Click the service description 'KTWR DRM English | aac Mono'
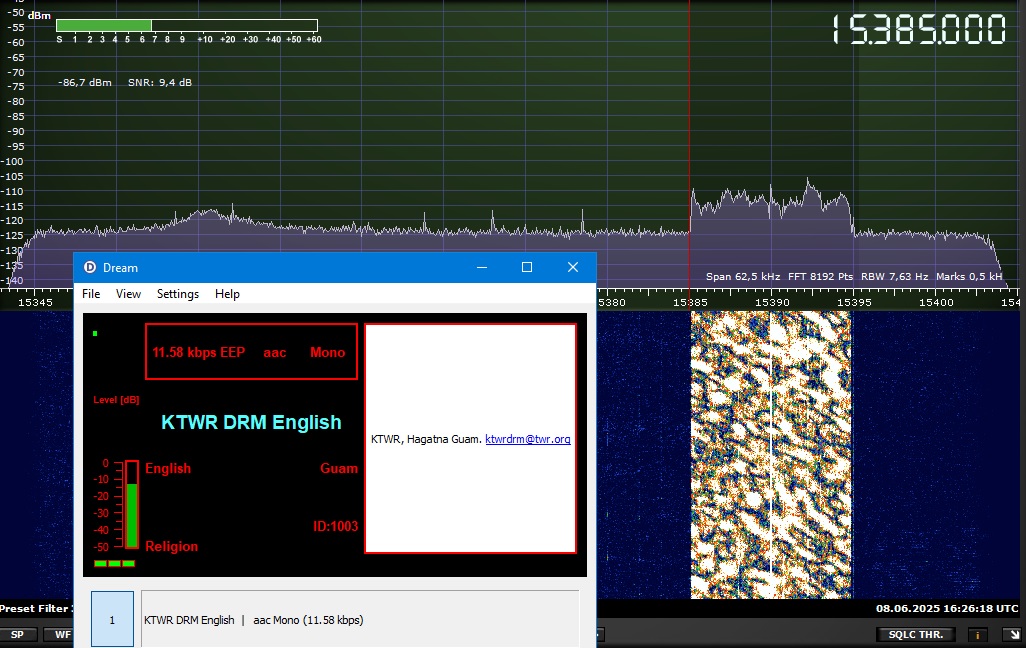The width and height of the screenshot is (1026, 648). point(253,620)
